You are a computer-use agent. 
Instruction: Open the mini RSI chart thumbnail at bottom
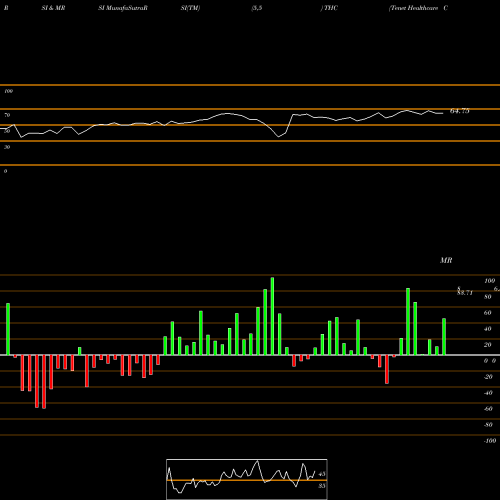247,479
